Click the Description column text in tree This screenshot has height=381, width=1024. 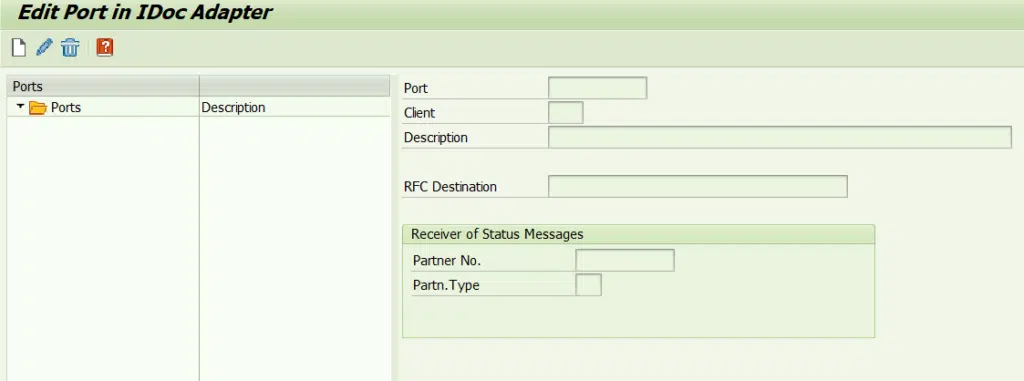tap(233, 108)
